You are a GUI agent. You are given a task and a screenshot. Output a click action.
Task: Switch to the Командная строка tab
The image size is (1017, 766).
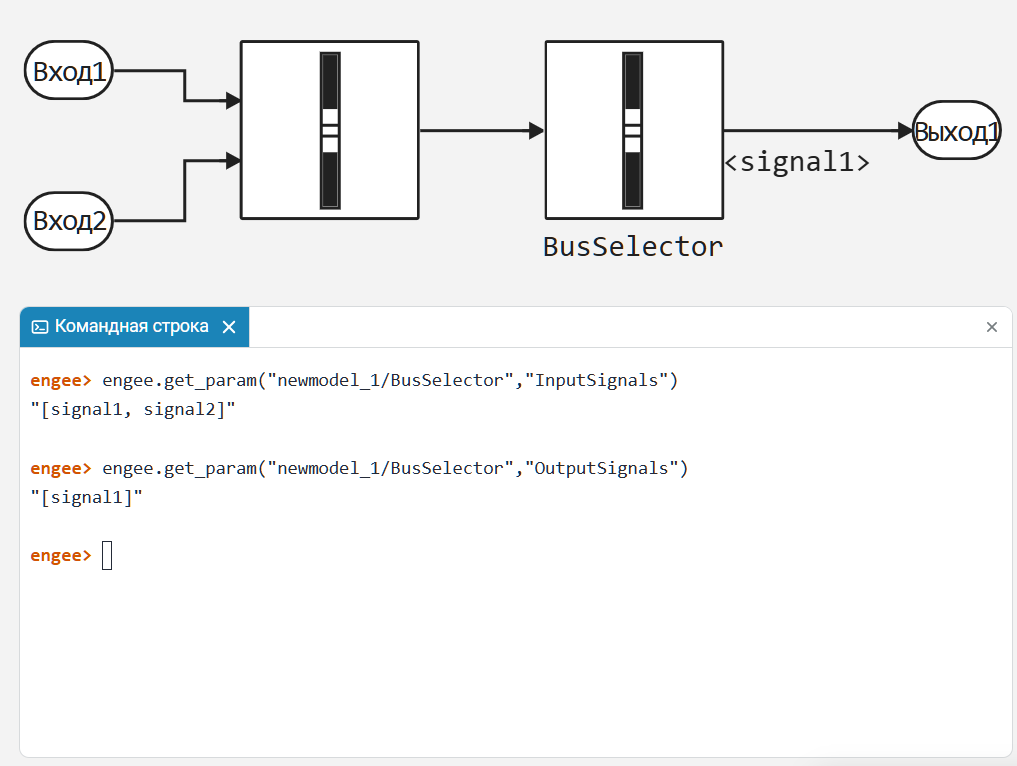131,327
